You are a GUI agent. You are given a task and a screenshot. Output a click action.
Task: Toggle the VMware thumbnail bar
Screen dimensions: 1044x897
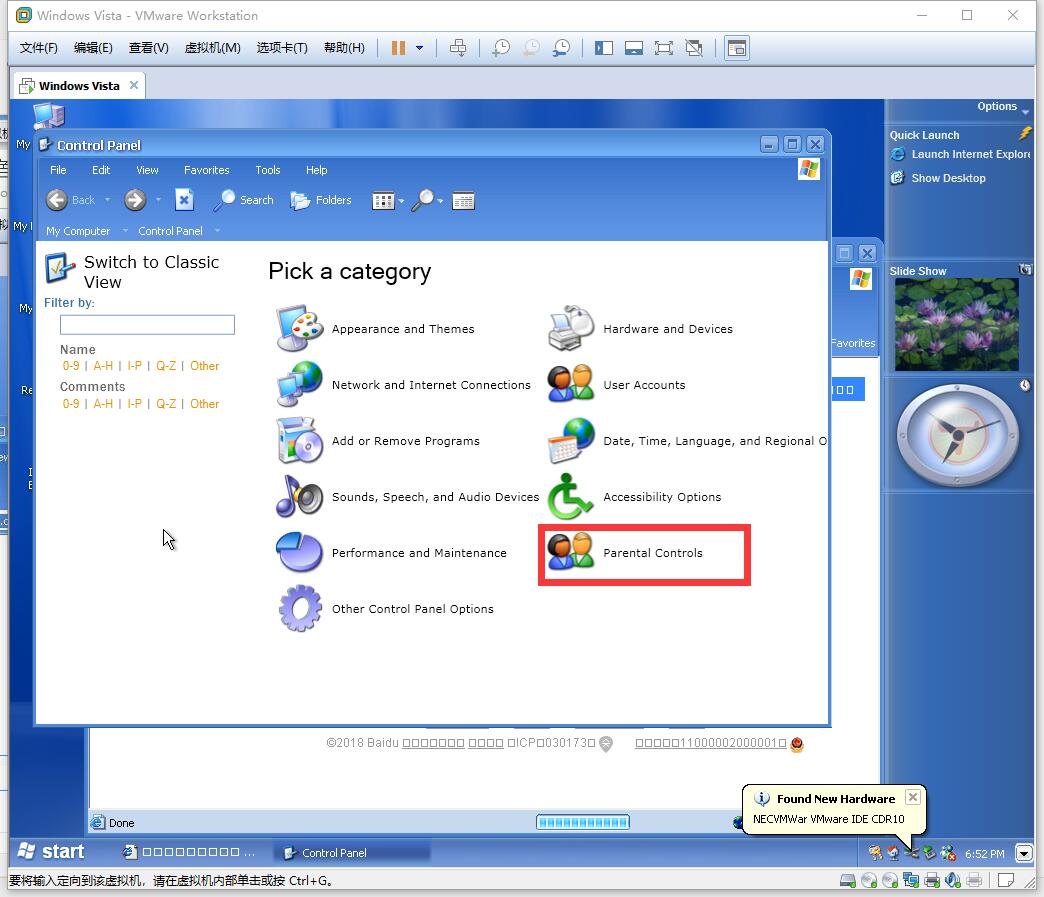(x=634, y=48)
